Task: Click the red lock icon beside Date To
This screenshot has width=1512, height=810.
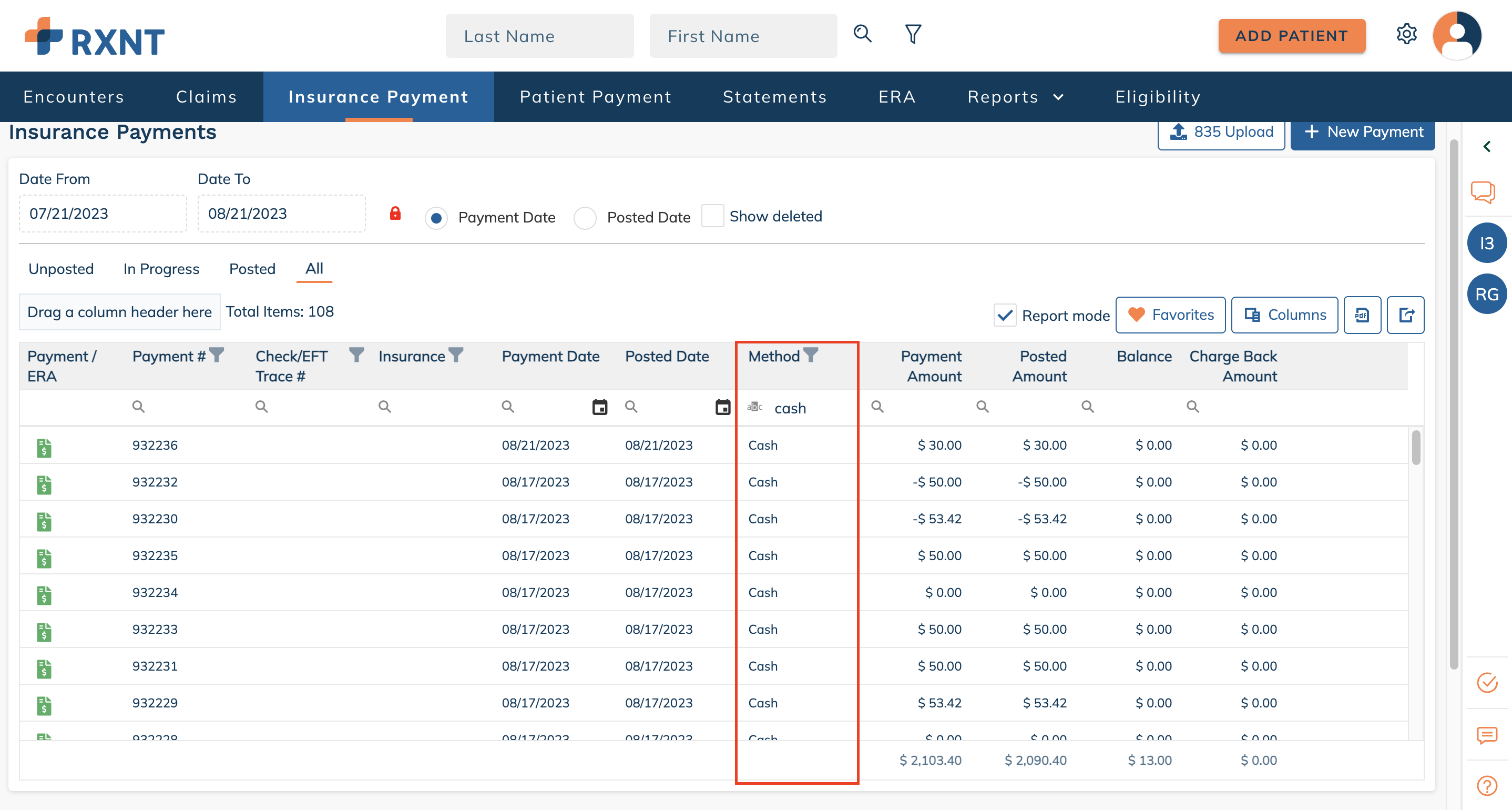Action: coord(395,213)
